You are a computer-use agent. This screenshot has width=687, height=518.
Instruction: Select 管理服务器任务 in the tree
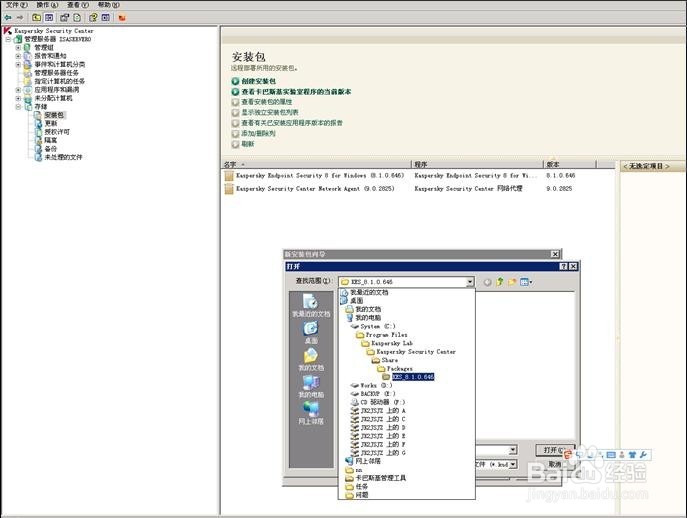tap(57, 73)
